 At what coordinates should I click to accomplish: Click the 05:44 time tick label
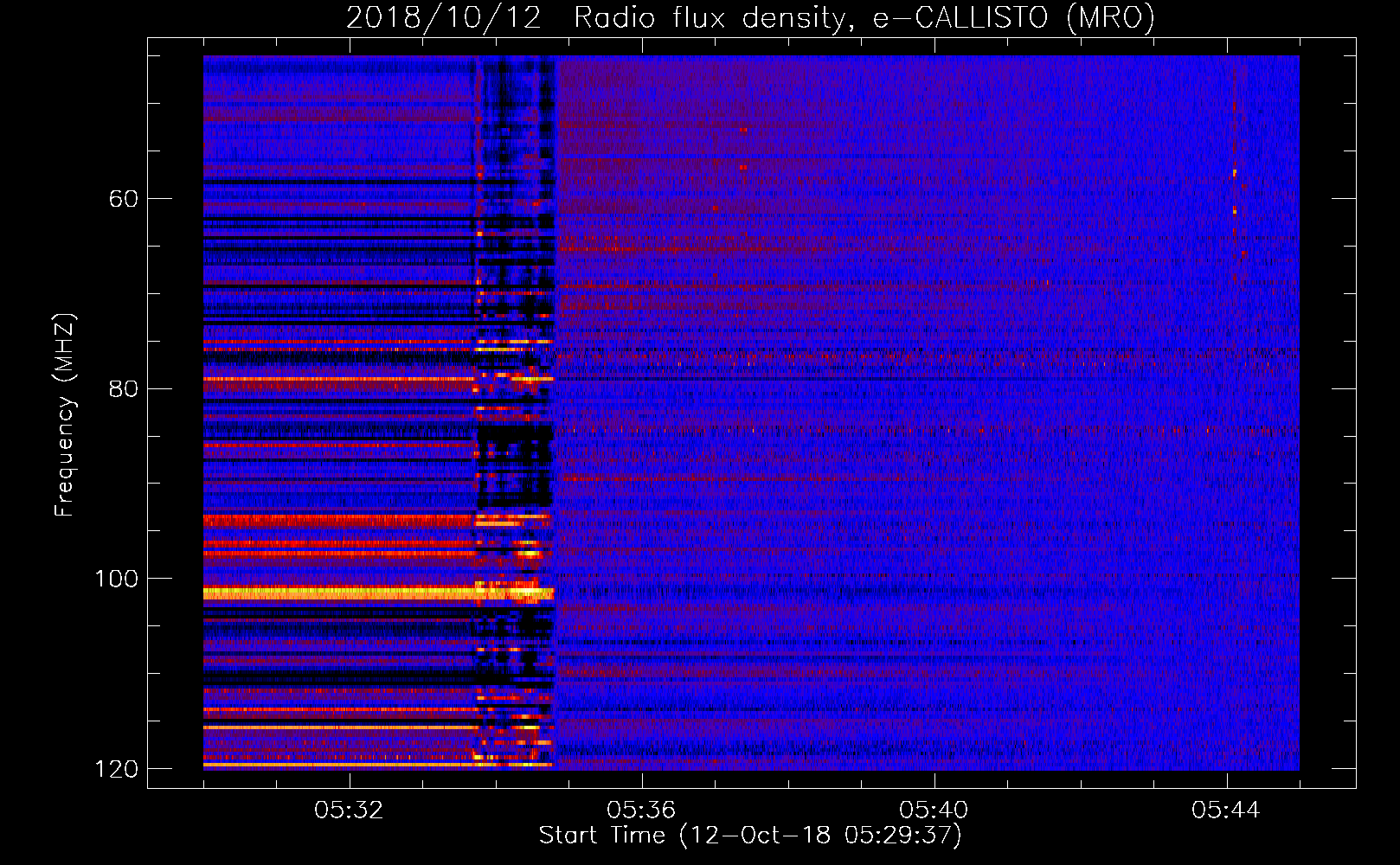point(1226,811)
